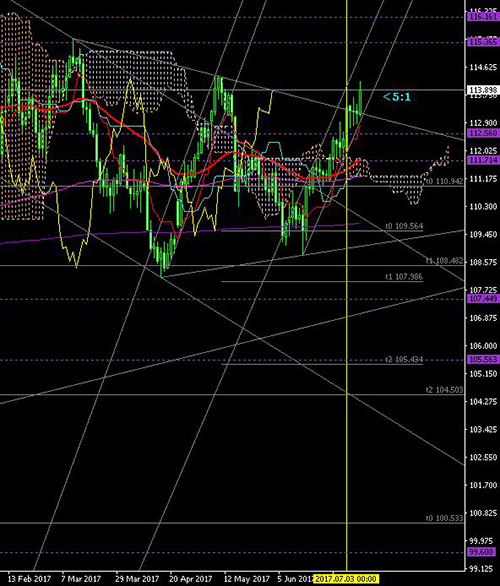Click the 111.714 purple price label
Image resolution: width=500 pixels, height=586 pixels.
483,160
